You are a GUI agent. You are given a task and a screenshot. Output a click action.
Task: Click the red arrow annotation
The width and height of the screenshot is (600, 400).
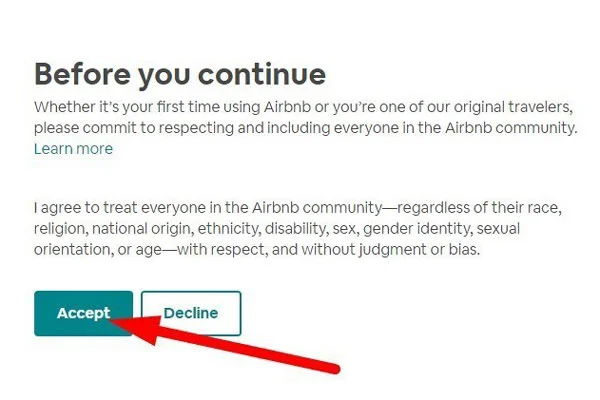click(224, 344)
